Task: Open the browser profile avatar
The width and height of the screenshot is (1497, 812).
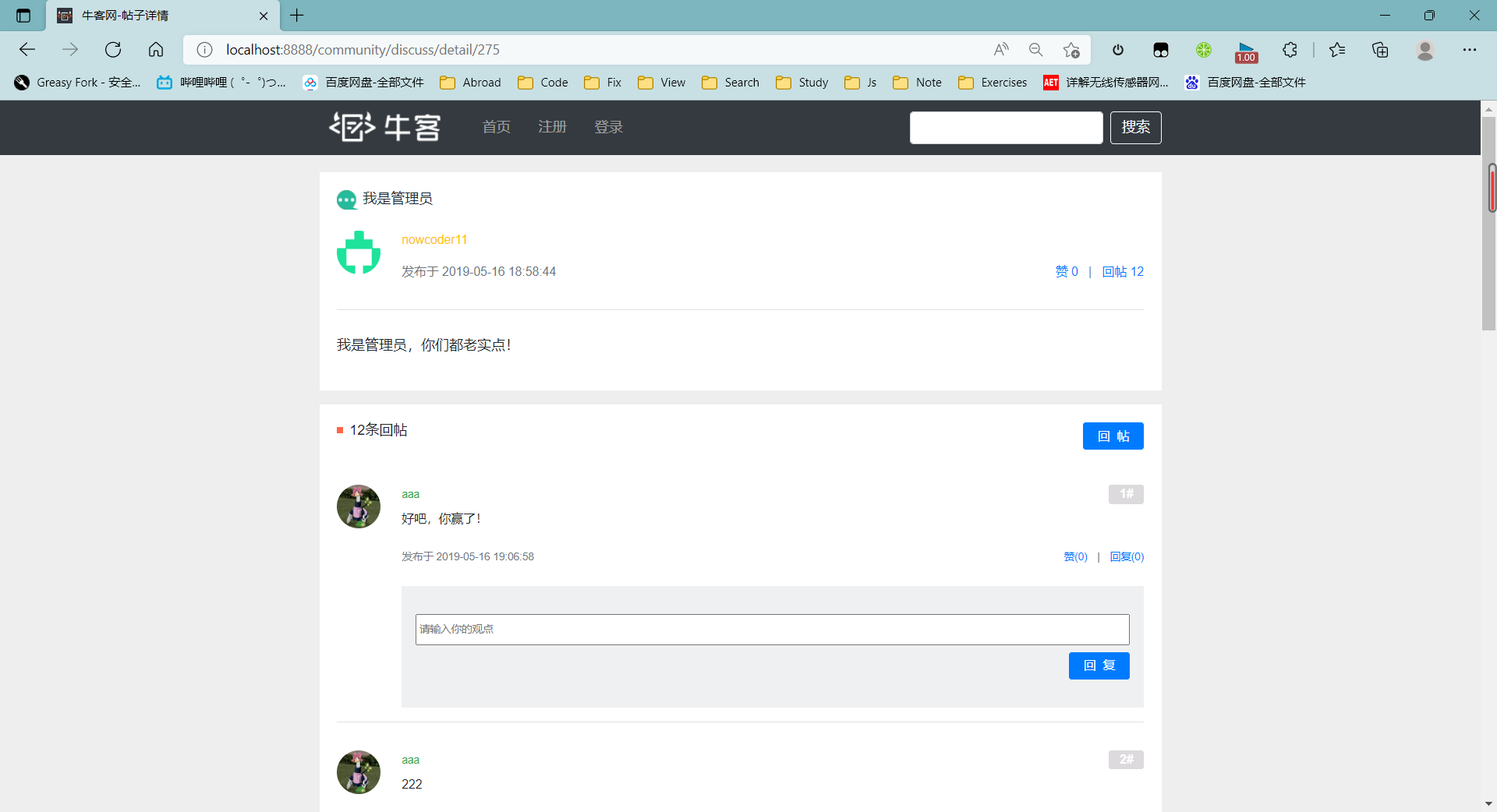Action: tap(1425, 50)
